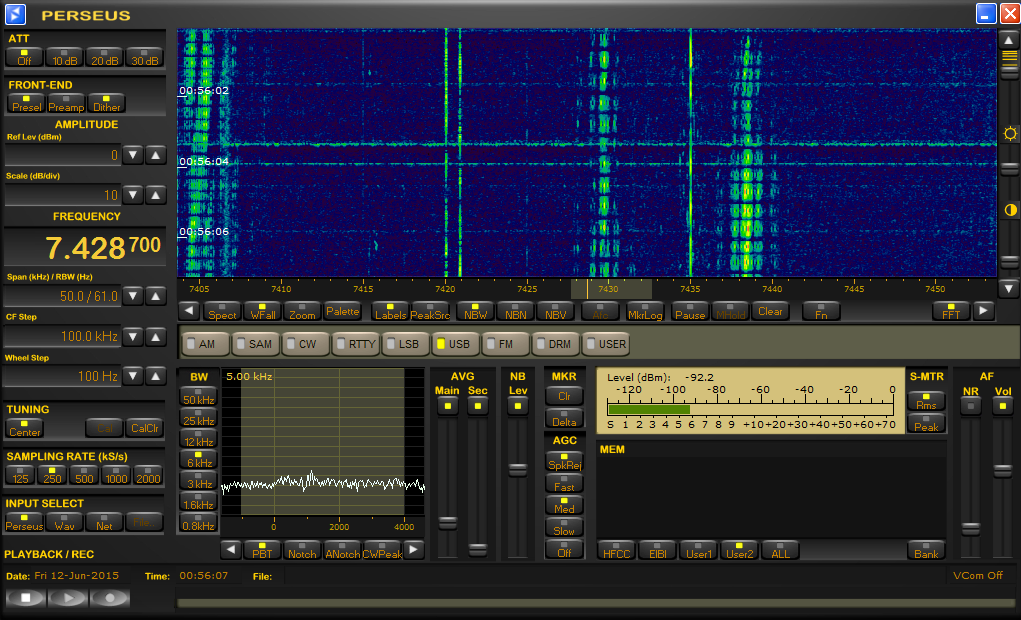
Task: Set sampling rate to 500 kS/s
Action: (x=85, y=475)
